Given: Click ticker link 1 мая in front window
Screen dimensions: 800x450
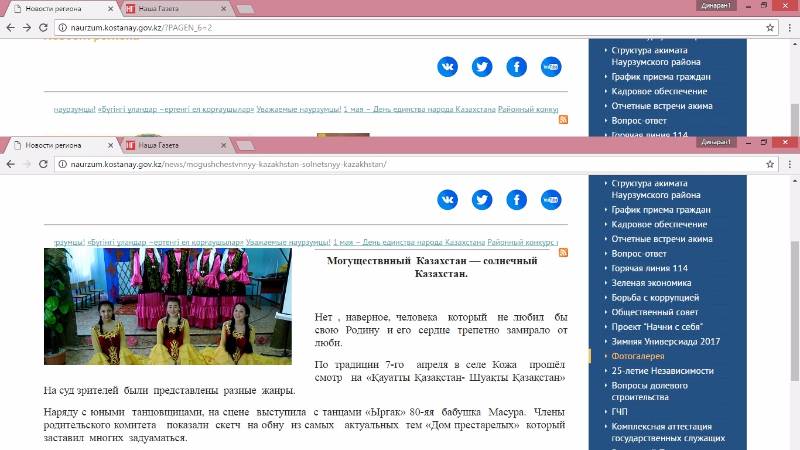Looking at the screenshot, I should [x=409, y=242].
